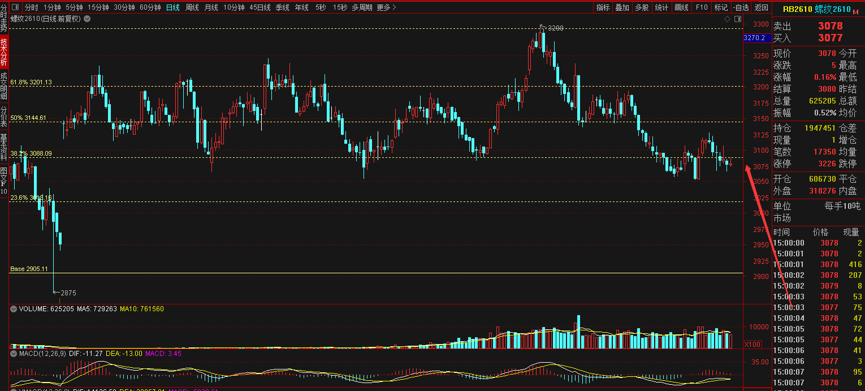Screen dimensions: 865x391
Task: Select the 15秒 period
Action: [340, 8]
